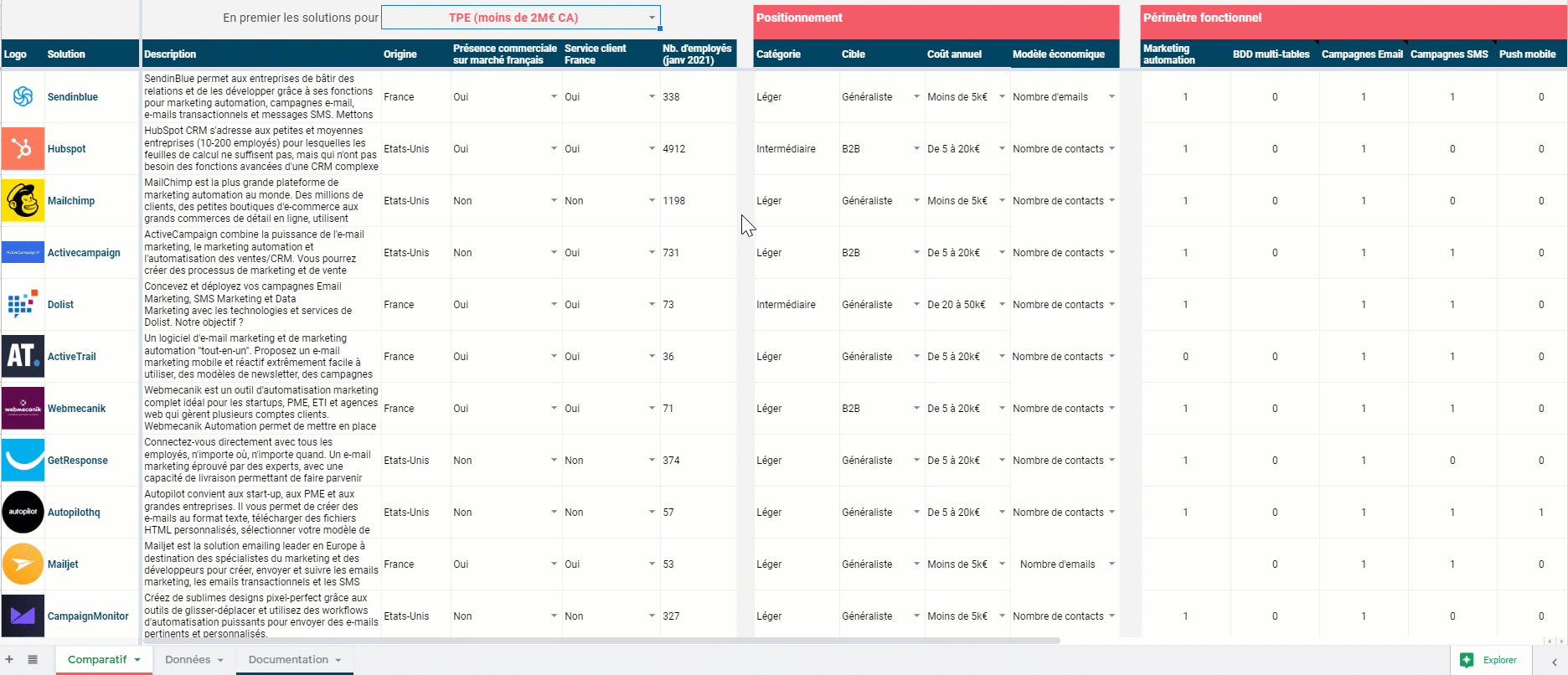Click the "En premier les solutions pour" label
Screen dimensions: 1568x675
click(301, 18)
